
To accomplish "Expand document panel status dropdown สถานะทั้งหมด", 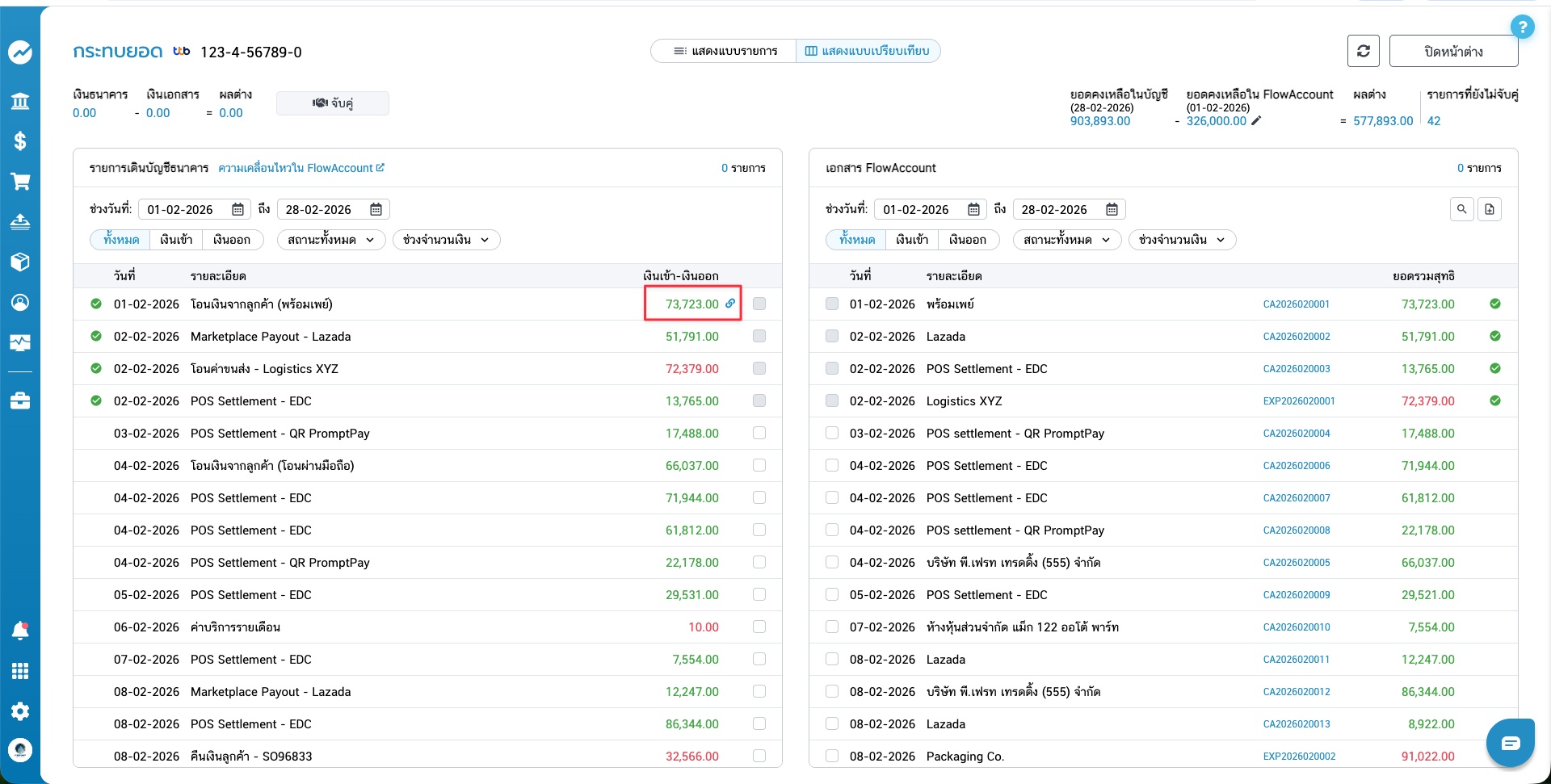I will [x=1066, y=240].
